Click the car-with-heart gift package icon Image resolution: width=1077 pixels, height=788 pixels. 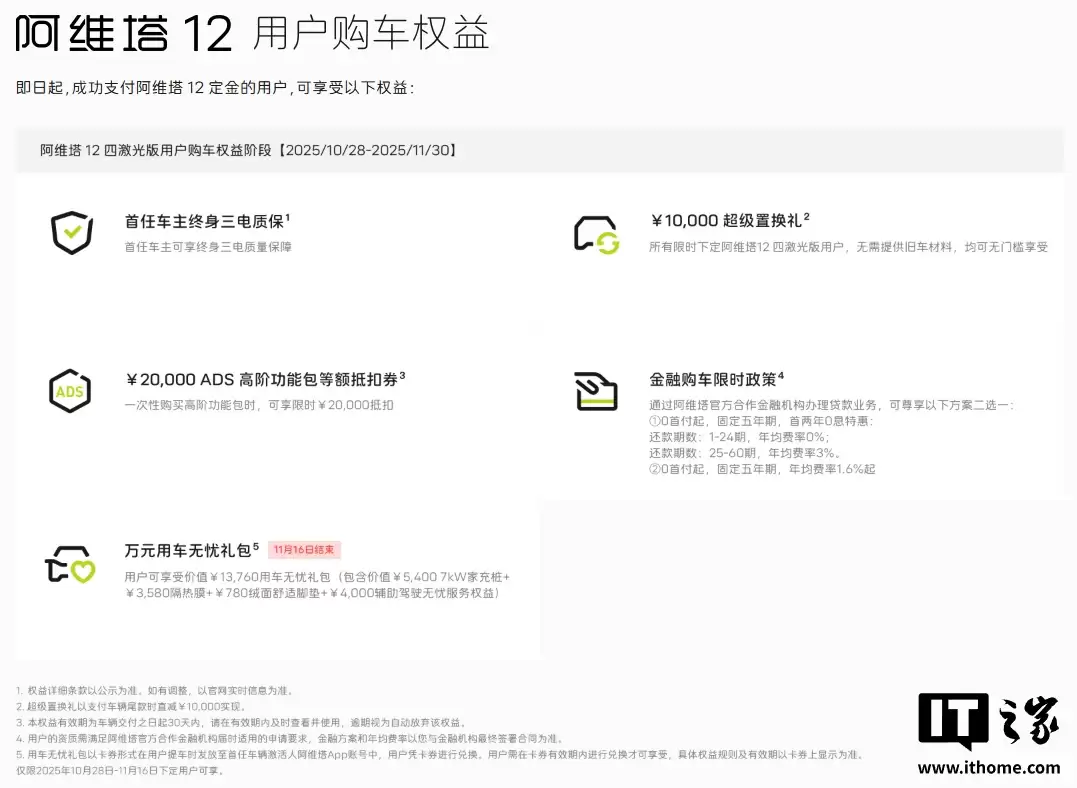(70, 563)
